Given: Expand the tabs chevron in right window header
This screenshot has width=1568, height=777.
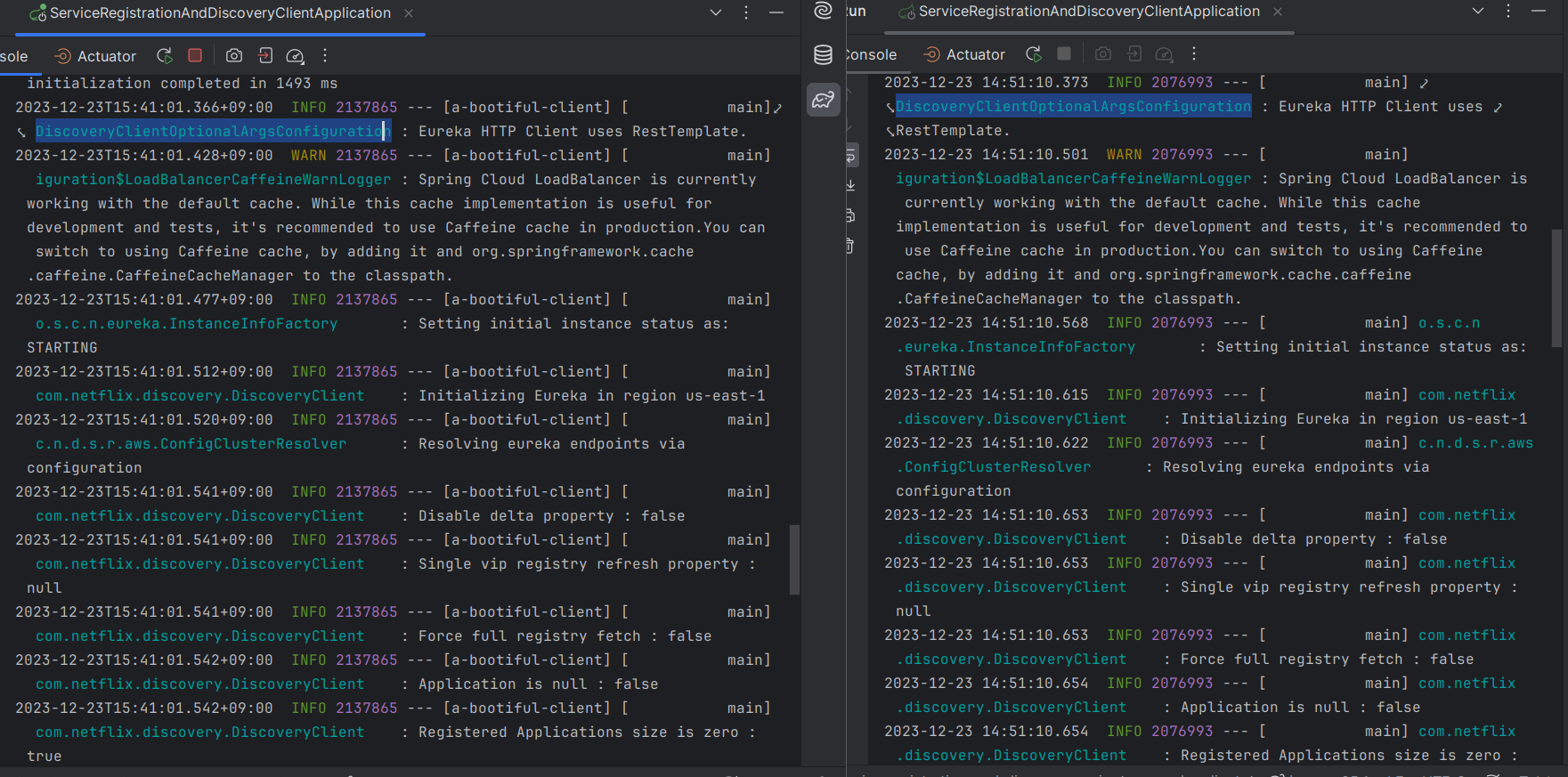Looking at the screenshot, I should tap(1478, 11).
